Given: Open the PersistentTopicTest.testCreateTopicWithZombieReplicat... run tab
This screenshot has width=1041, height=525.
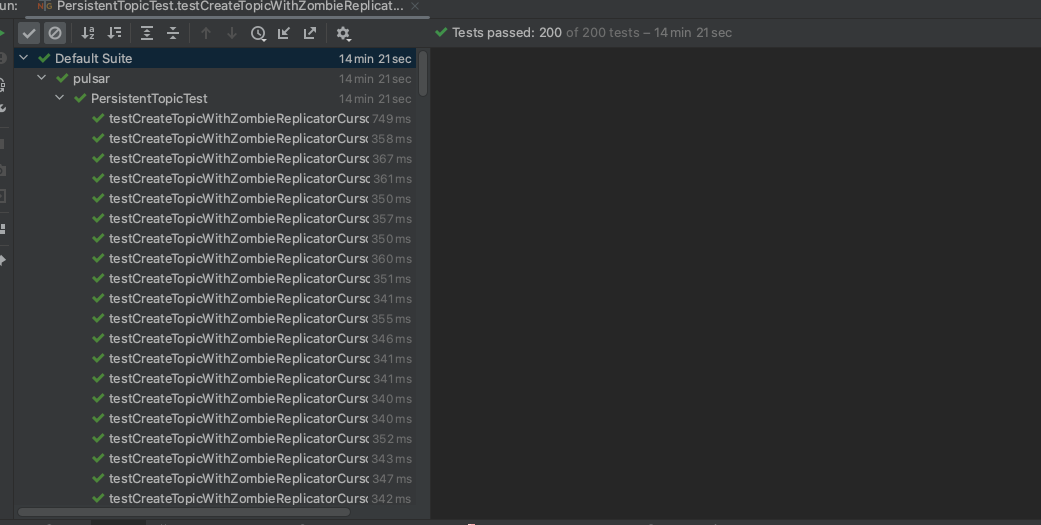Looking at the screenshot, I should 230,6.
